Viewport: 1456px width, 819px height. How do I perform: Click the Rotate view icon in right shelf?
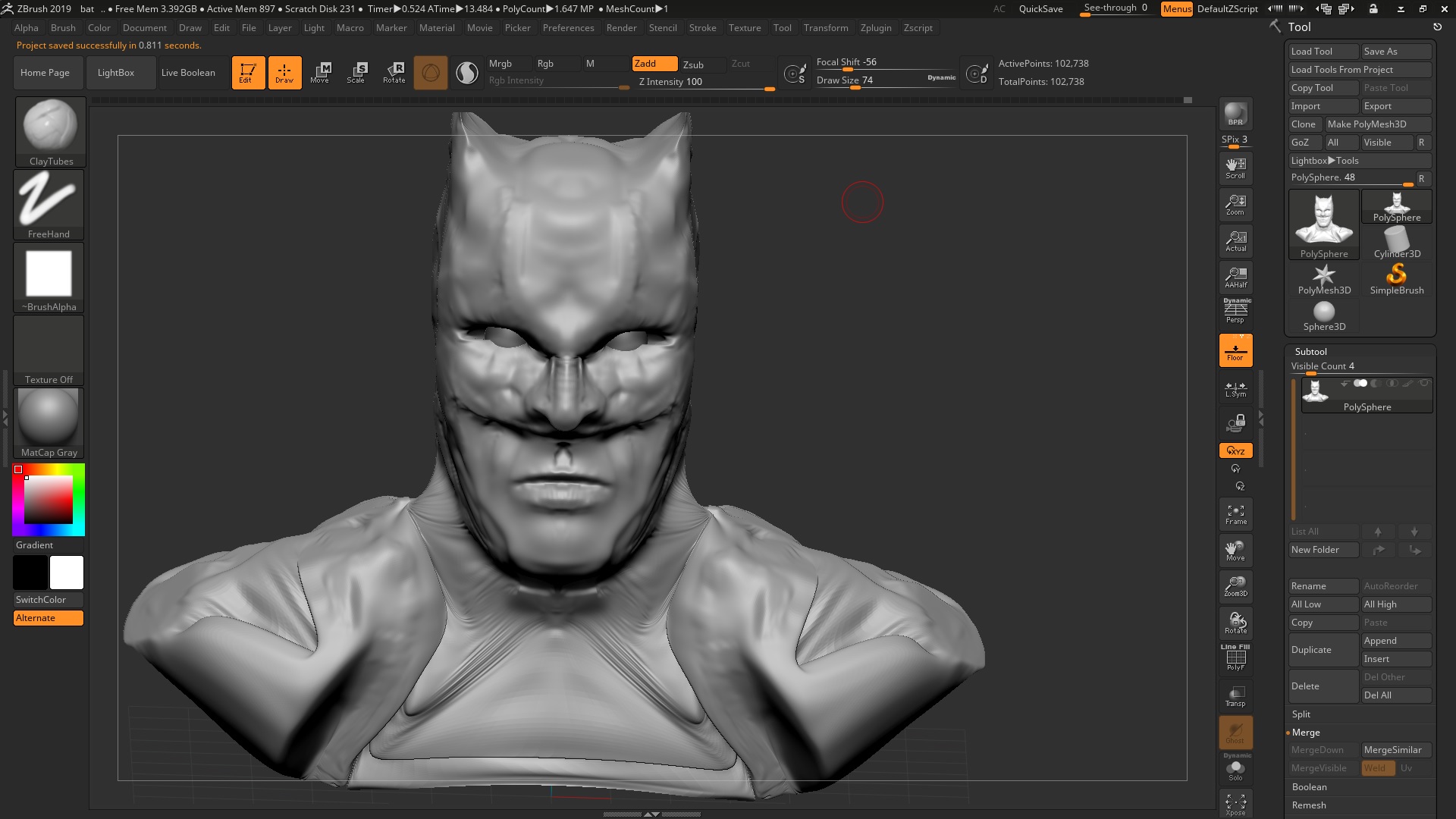[x=1235, y=623]
